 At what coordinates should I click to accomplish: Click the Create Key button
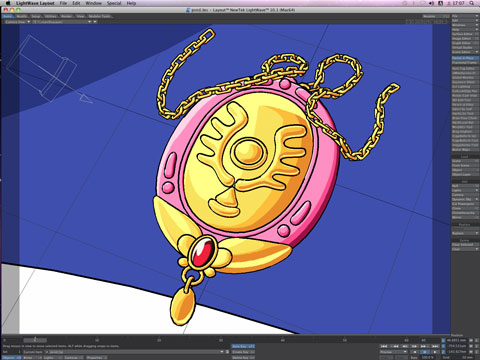tap(243, 352)
